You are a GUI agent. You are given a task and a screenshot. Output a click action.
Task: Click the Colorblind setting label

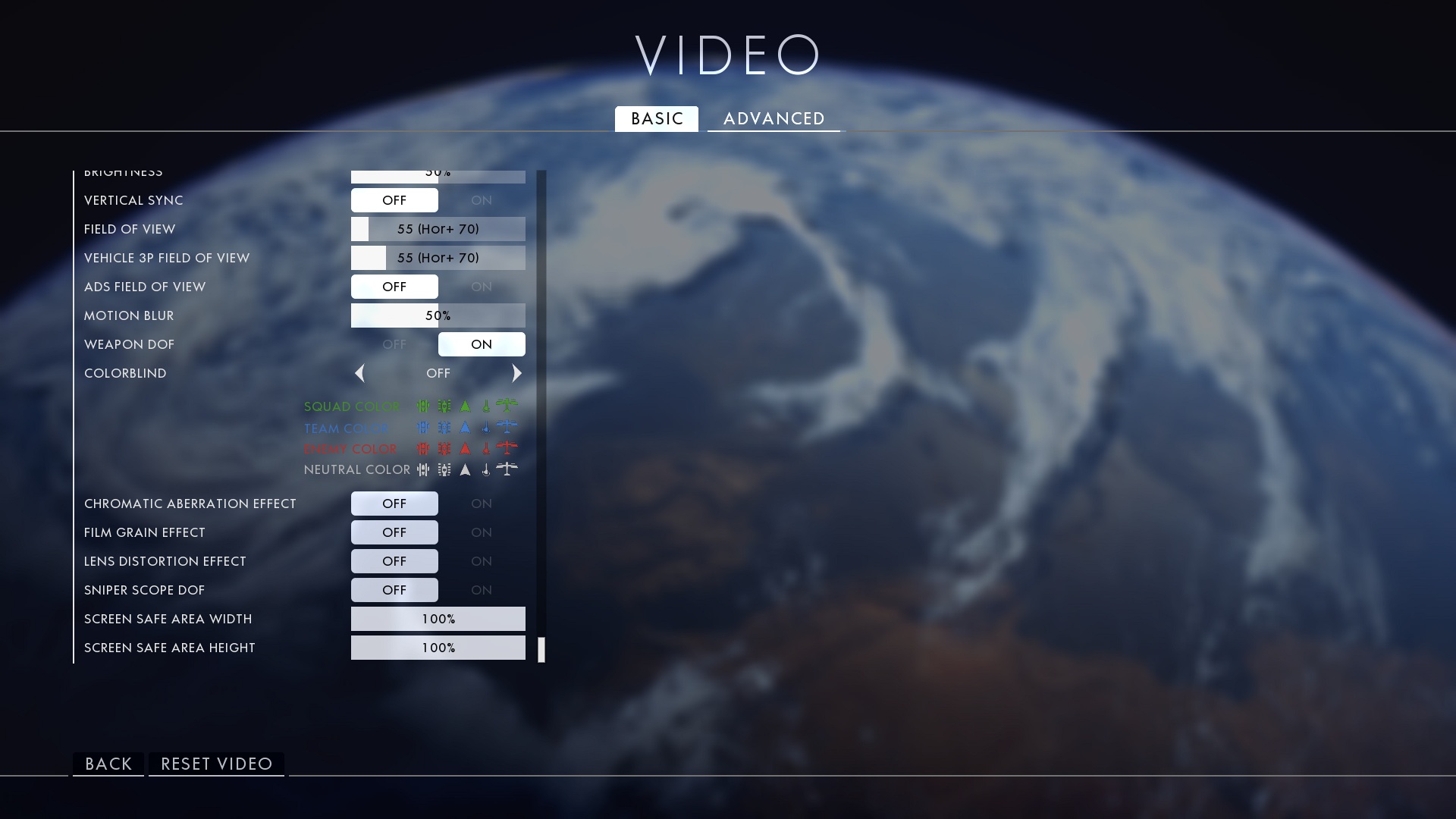click(x=125, y=373)
